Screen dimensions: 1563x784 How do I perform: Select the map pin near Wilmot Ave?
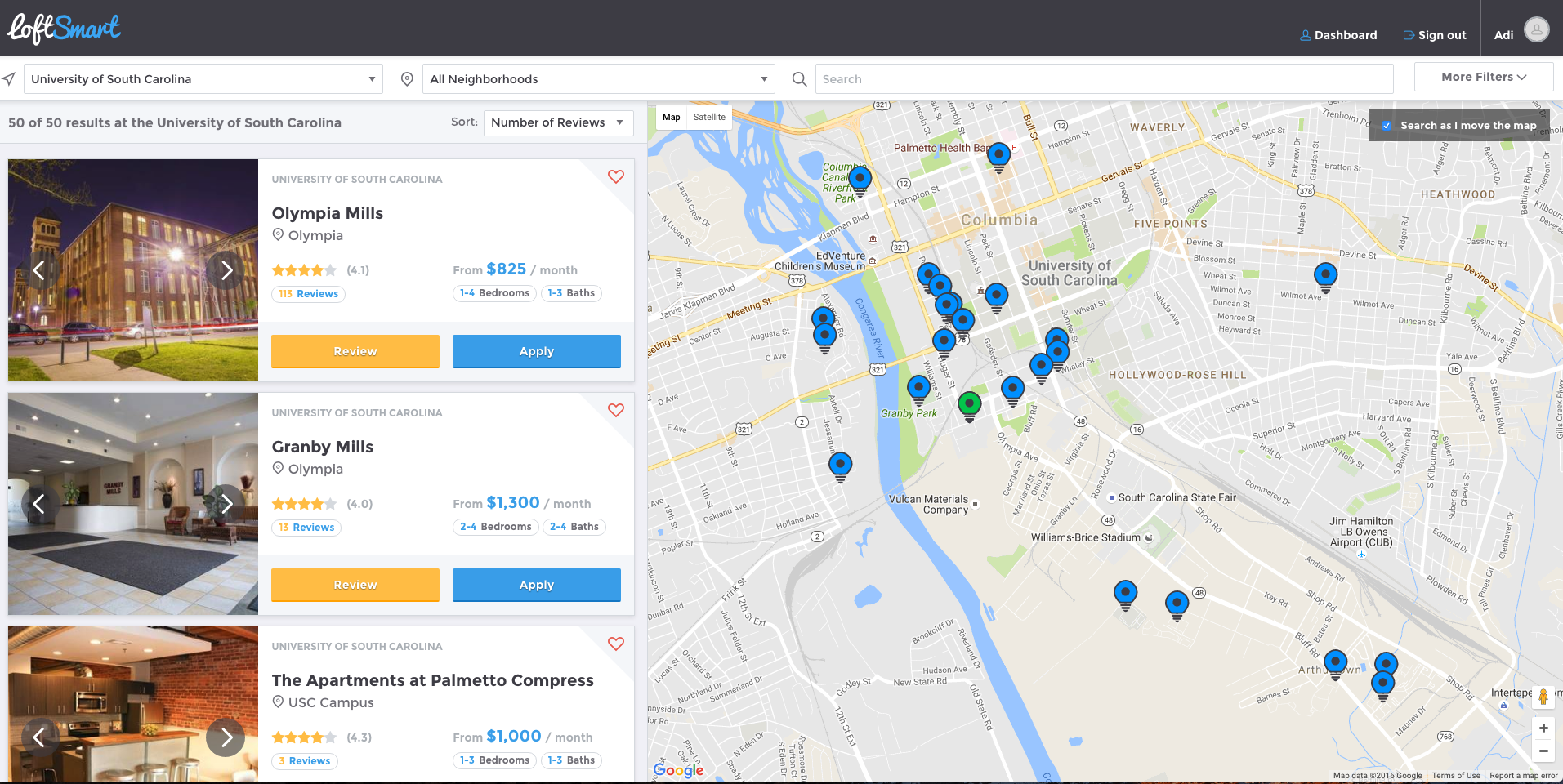point(1325,276)
